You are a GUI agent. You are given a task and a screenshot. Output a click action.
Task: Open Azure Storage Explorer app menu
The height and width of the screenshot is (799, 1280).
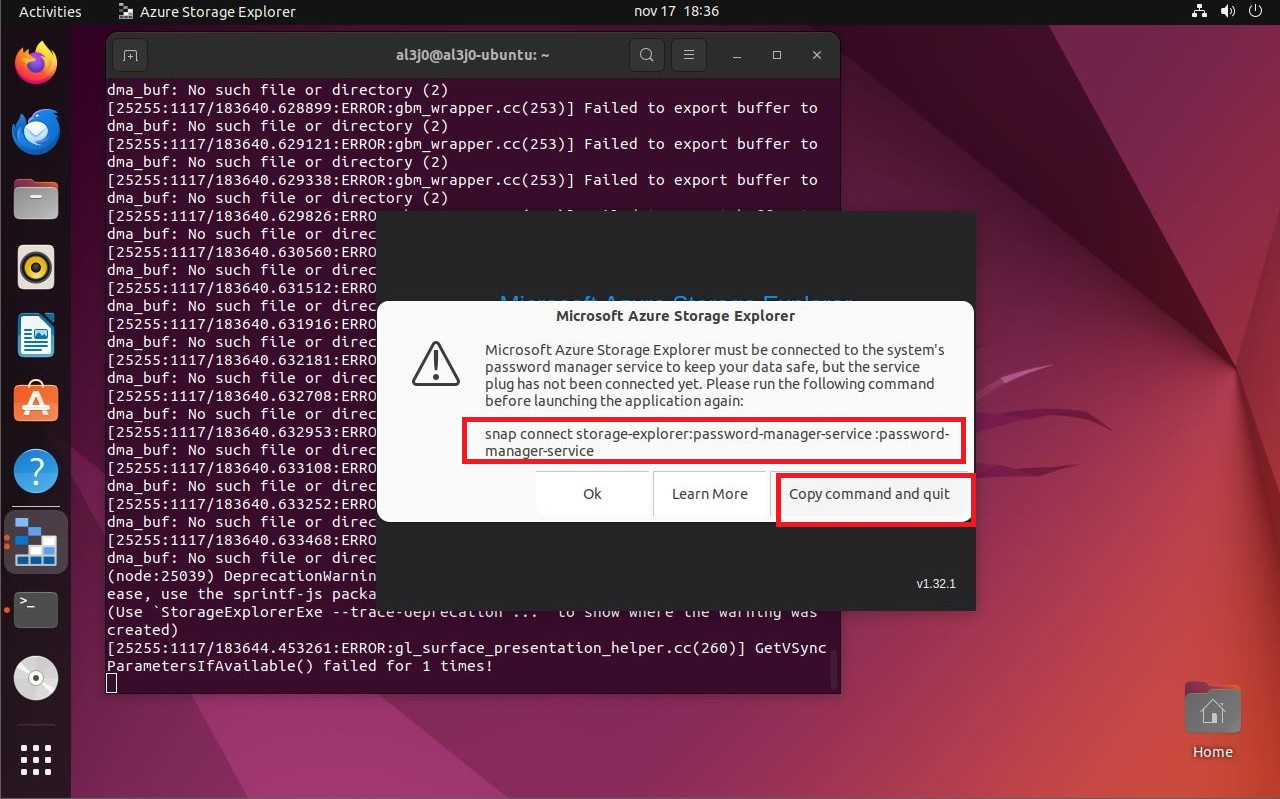point(207,12)
